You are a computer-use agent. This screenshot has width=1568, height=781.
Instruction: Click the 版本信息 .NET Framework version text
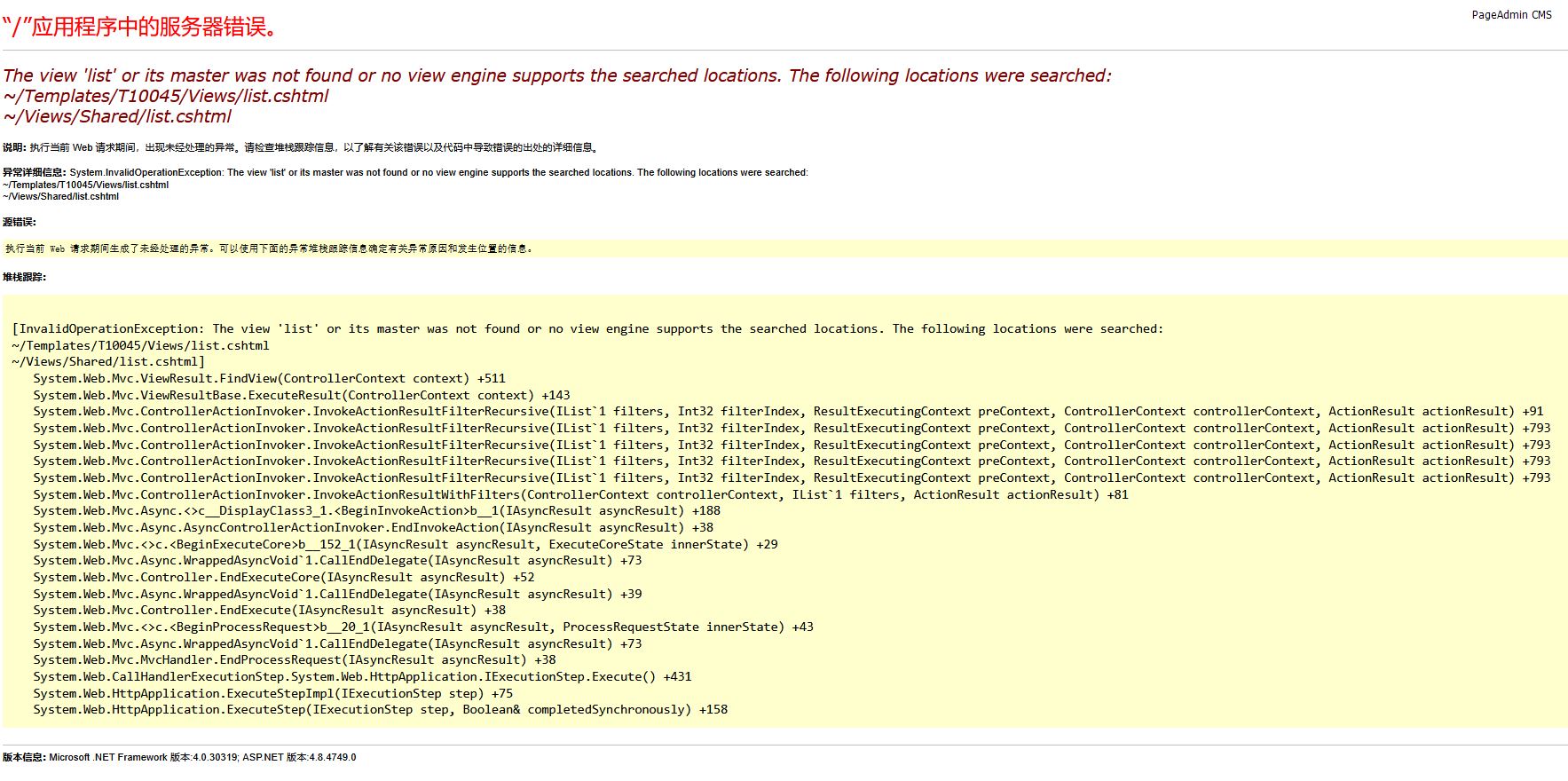point(202,757)
